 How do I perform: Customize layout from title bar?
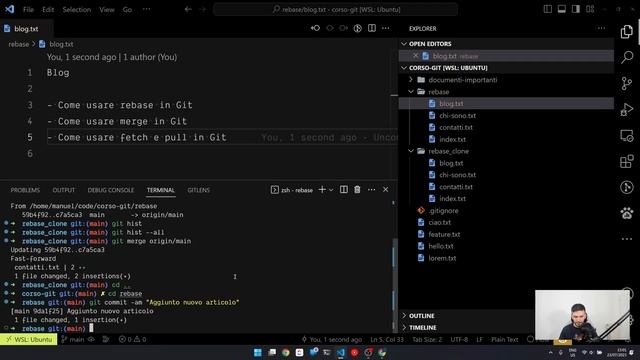tap(590, 9)
